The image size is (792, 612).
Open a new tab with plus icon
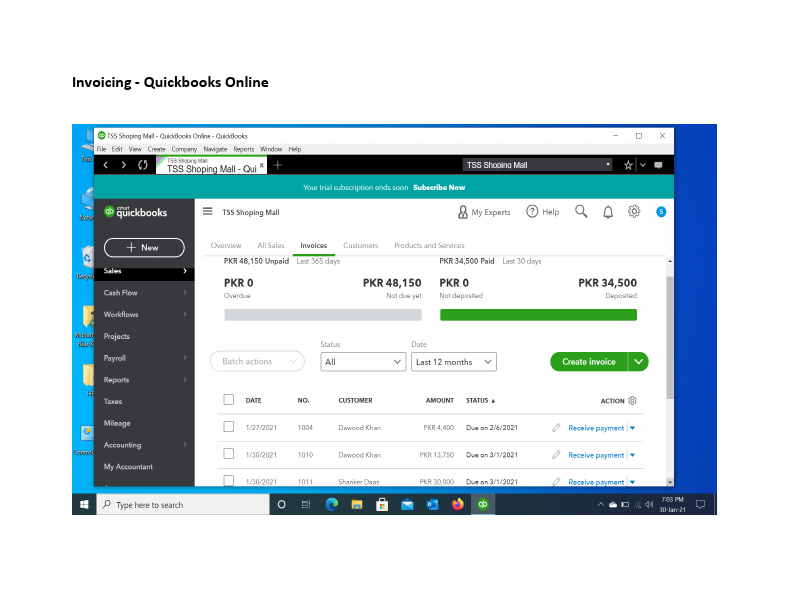tap(278, 165)
